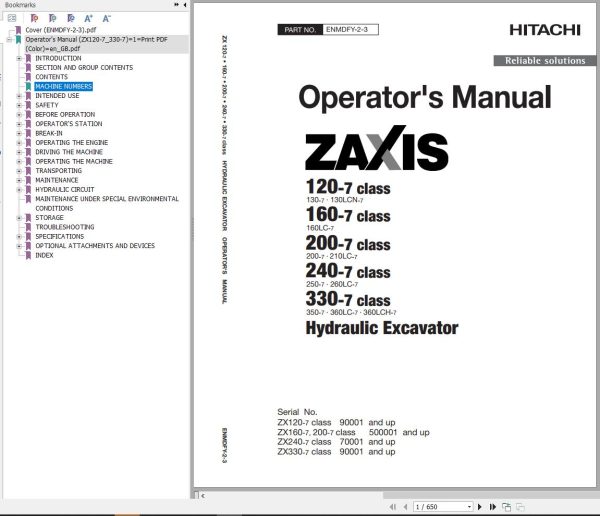Open the OPERATOR'S STATION bookmark

click(68, 124)
